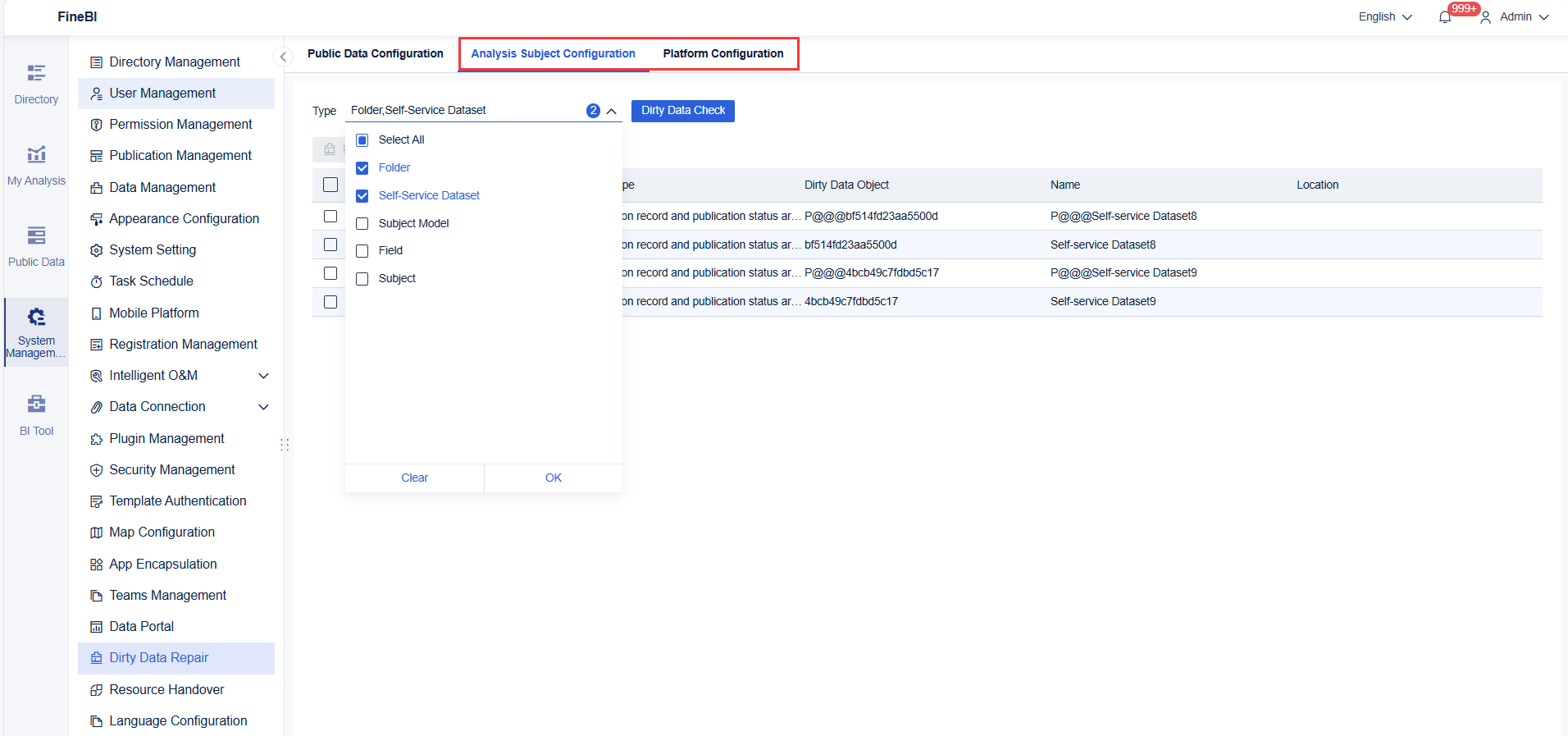Open the notifications bell icon
1568x736 pixels.
click(1445, 16)
